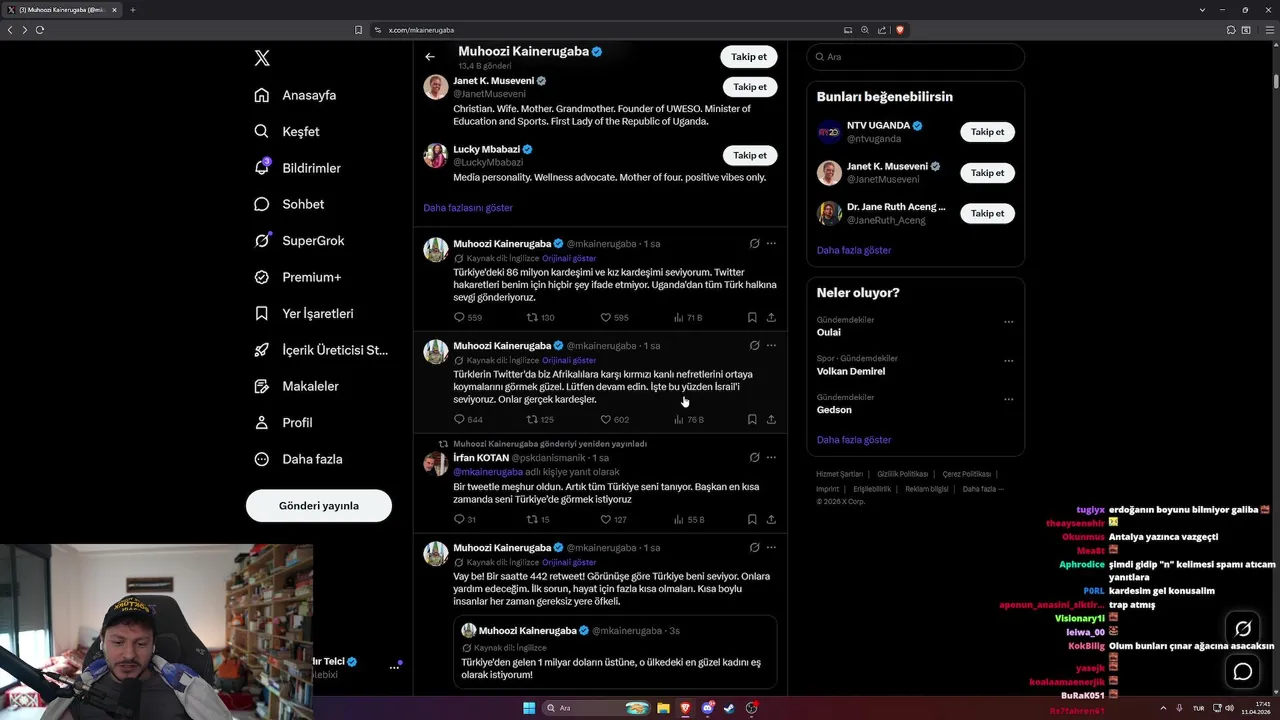The image size is (1280, 720).
Task: View analytics of post with 71 B views
Action: [688, 318]
